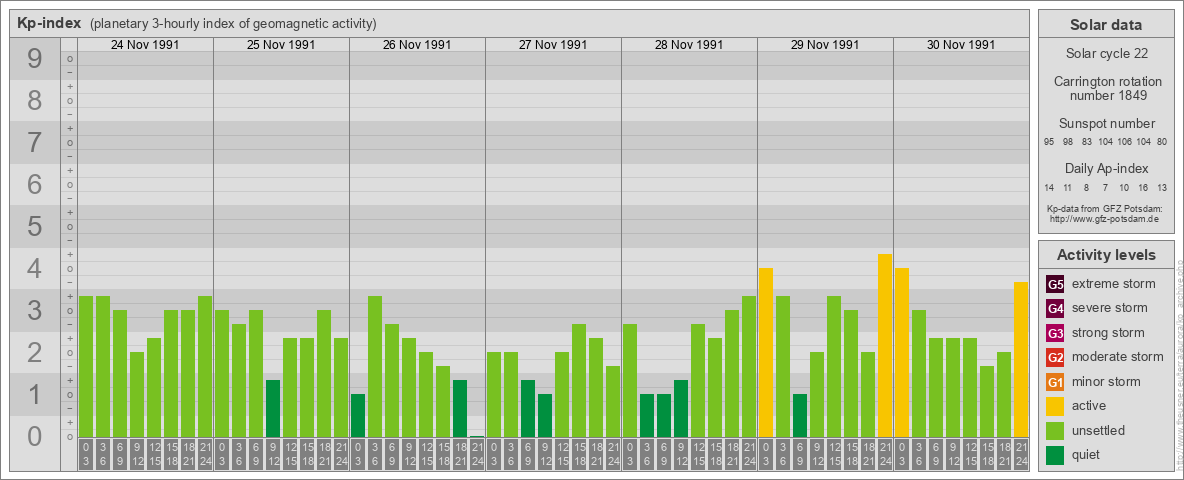Screen dimensions: 1184x480
Task: Click the dark green 6-9h bar on 29 Nov
Action: (x=800, y=415)
